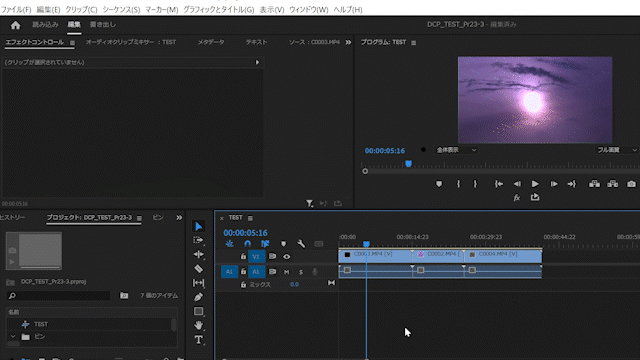This screenshot has width=640, height=360.
Task: Toggle A1 source patching button
Action: click(x=229, y=271)
